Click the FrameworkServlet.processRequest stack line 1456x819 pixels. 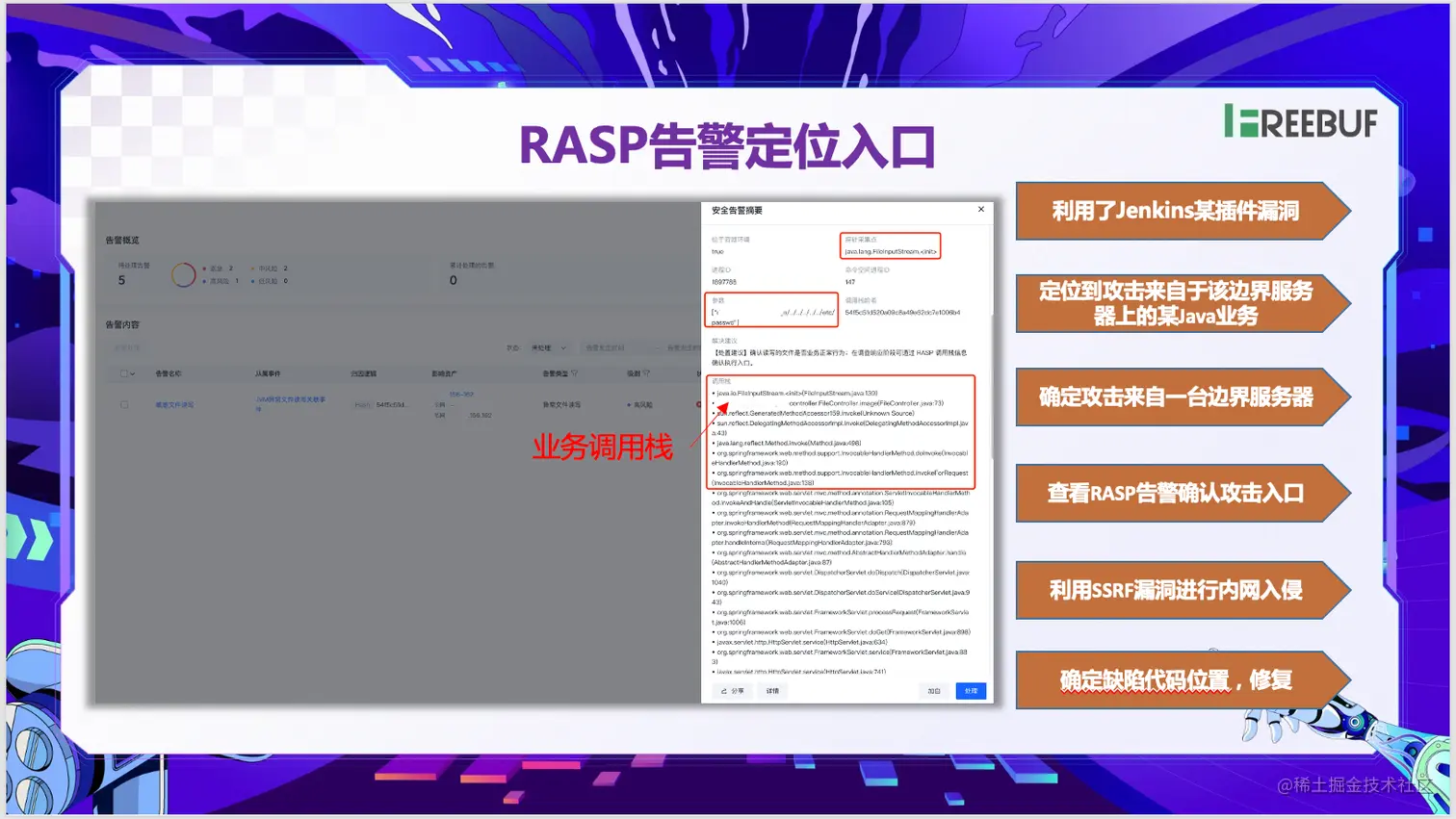click(x=840, y=617)
